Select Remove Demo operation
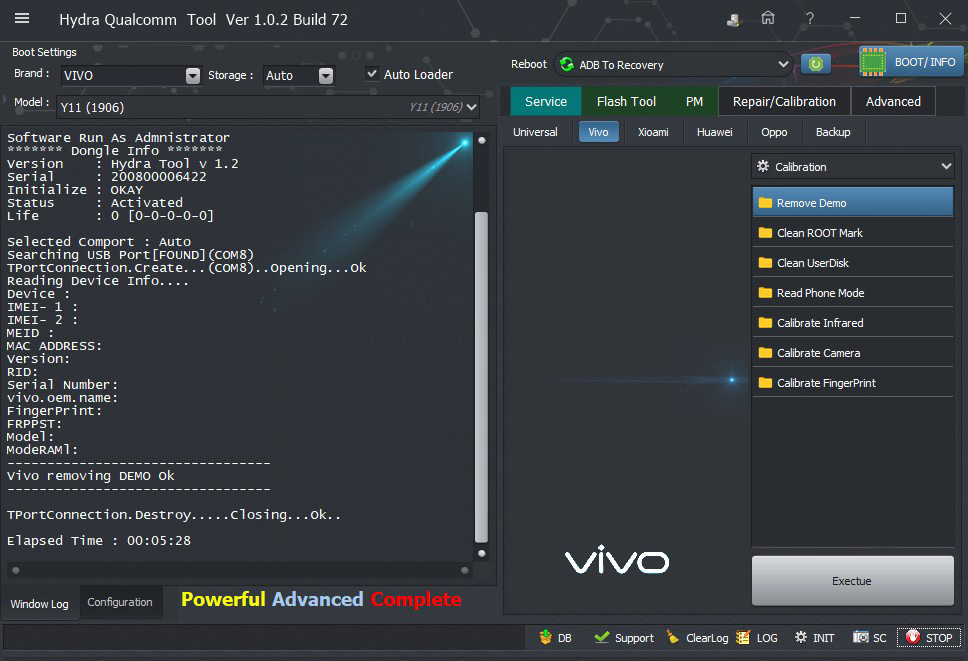The image size is (968, 661). pyautogui.click(x=853, y=202)
